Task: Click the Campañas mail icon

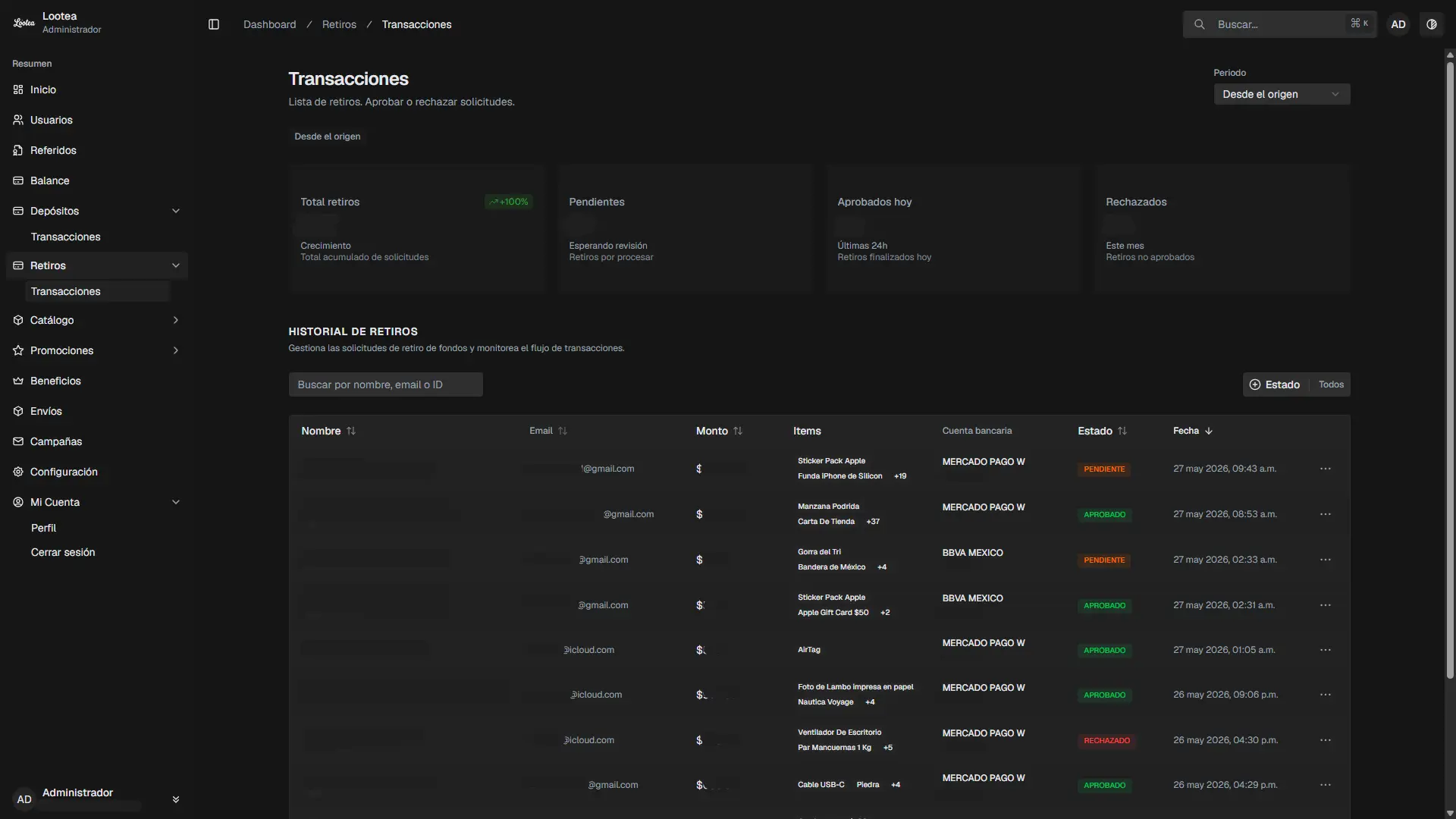Action: coord(18,441)
